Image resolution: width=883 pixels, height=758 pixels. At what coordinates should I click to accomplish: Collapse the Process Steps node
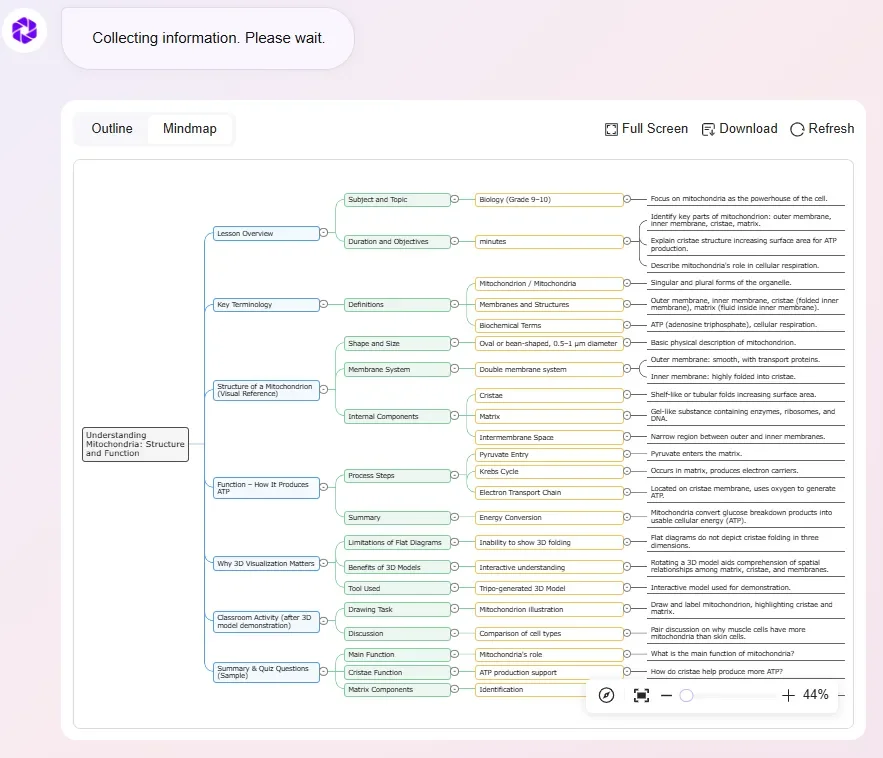(x=454, y=475)
